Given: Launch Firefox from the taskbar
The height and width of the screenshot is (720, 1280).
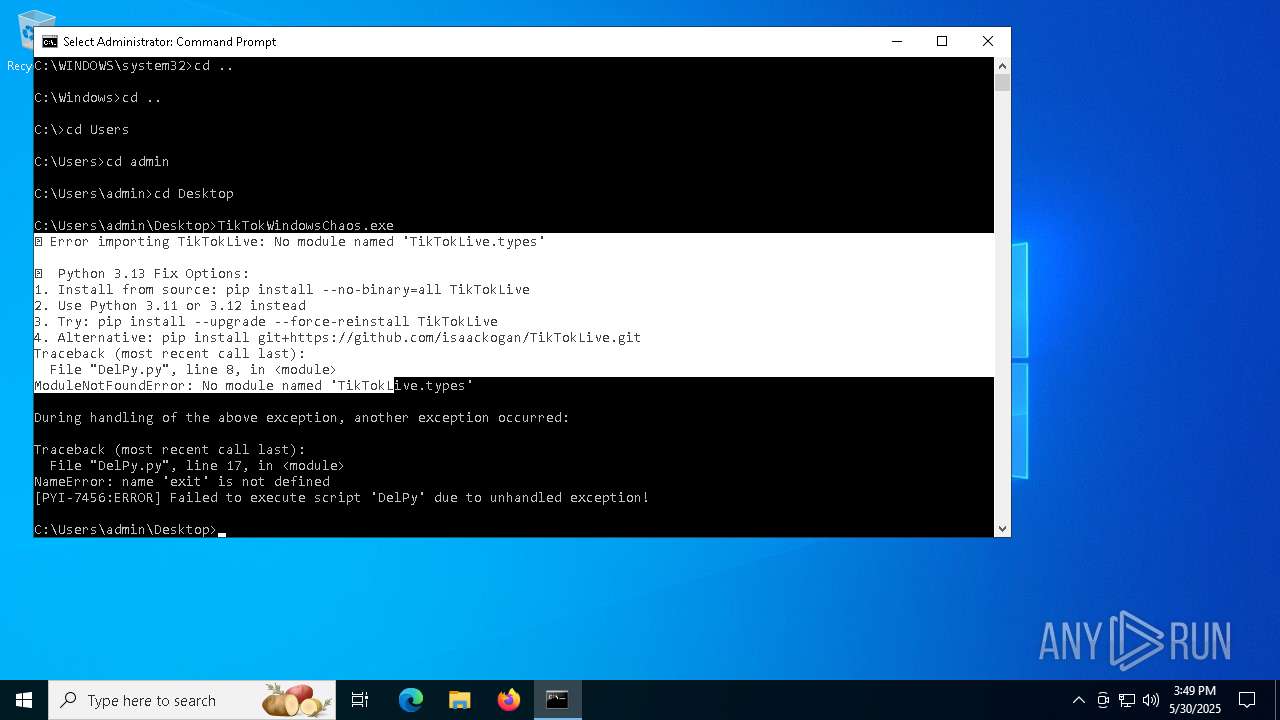Looking at the screenshot, I should click(509, 700).
